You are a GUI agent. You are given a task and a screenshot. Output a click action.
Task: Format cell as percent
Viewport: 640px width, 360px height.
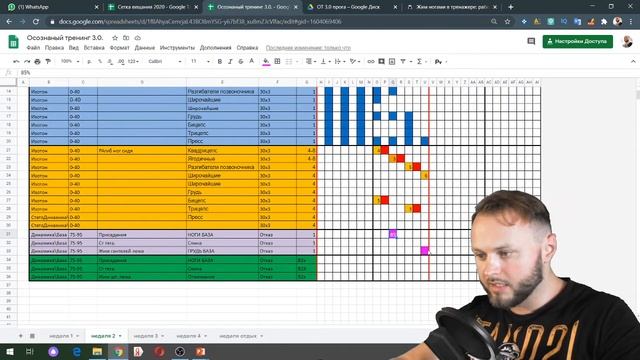click(x=100, y=62)
